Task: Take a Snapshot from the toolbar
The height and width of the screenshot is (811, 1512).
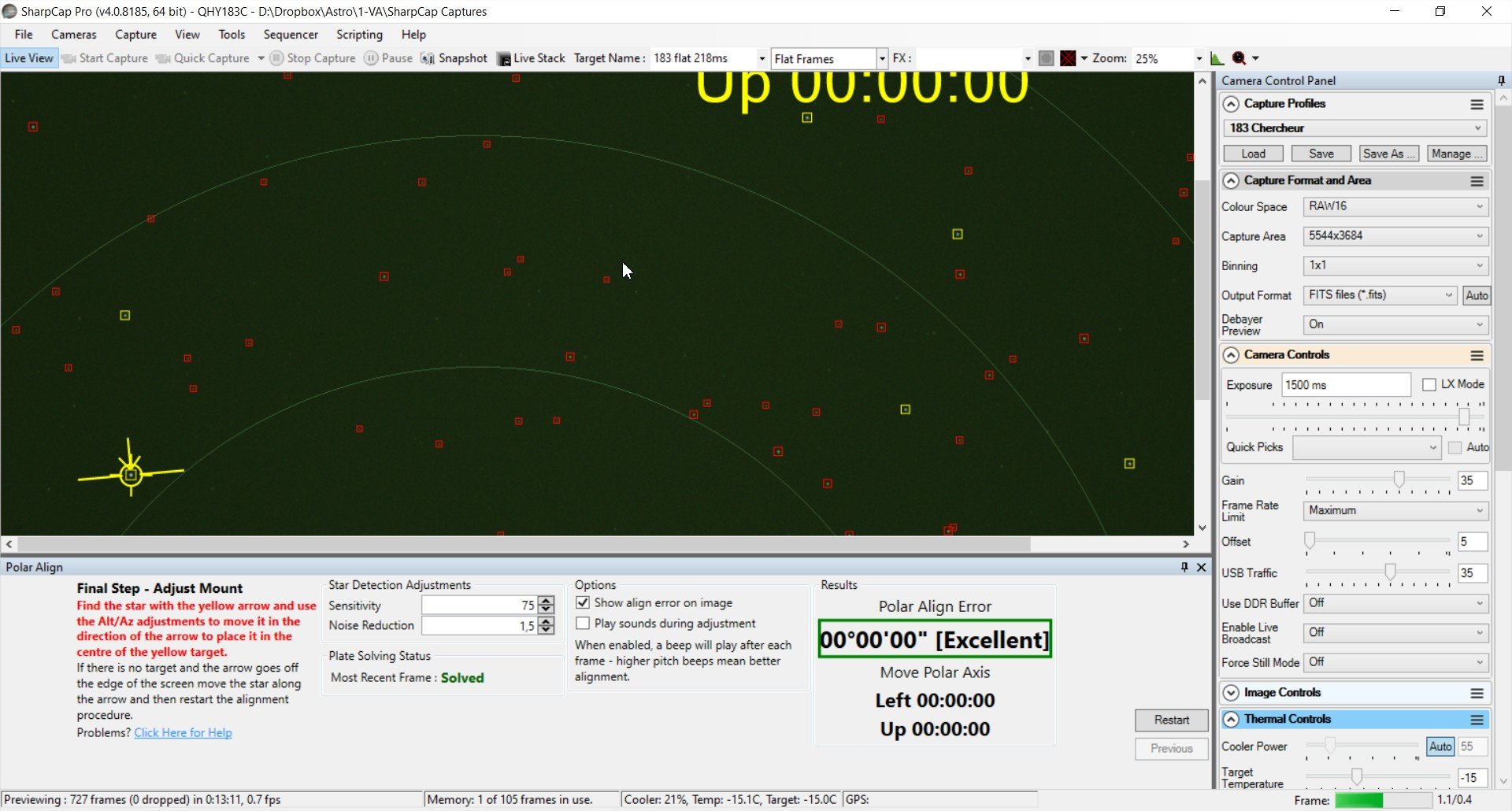Action: 454,58
